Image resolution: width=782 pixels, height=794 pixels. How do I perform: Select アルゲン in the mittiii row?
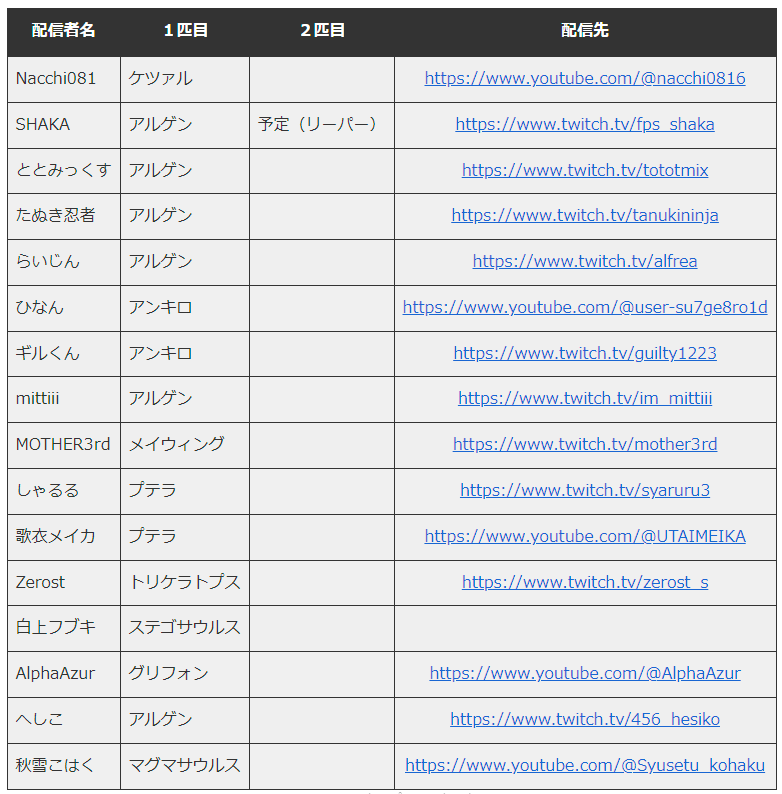click(160, 399)
